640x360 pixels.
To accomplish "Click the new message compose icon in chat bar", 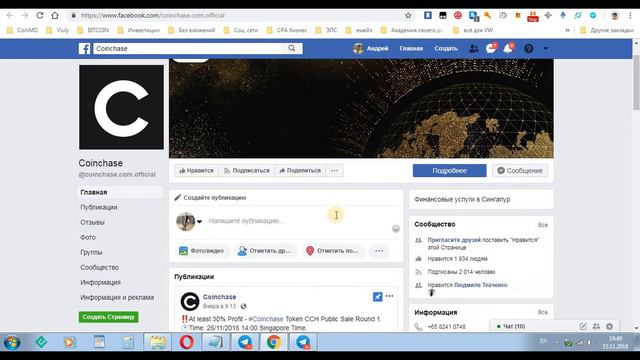I will pyautogui.click(x=583, y=326).
